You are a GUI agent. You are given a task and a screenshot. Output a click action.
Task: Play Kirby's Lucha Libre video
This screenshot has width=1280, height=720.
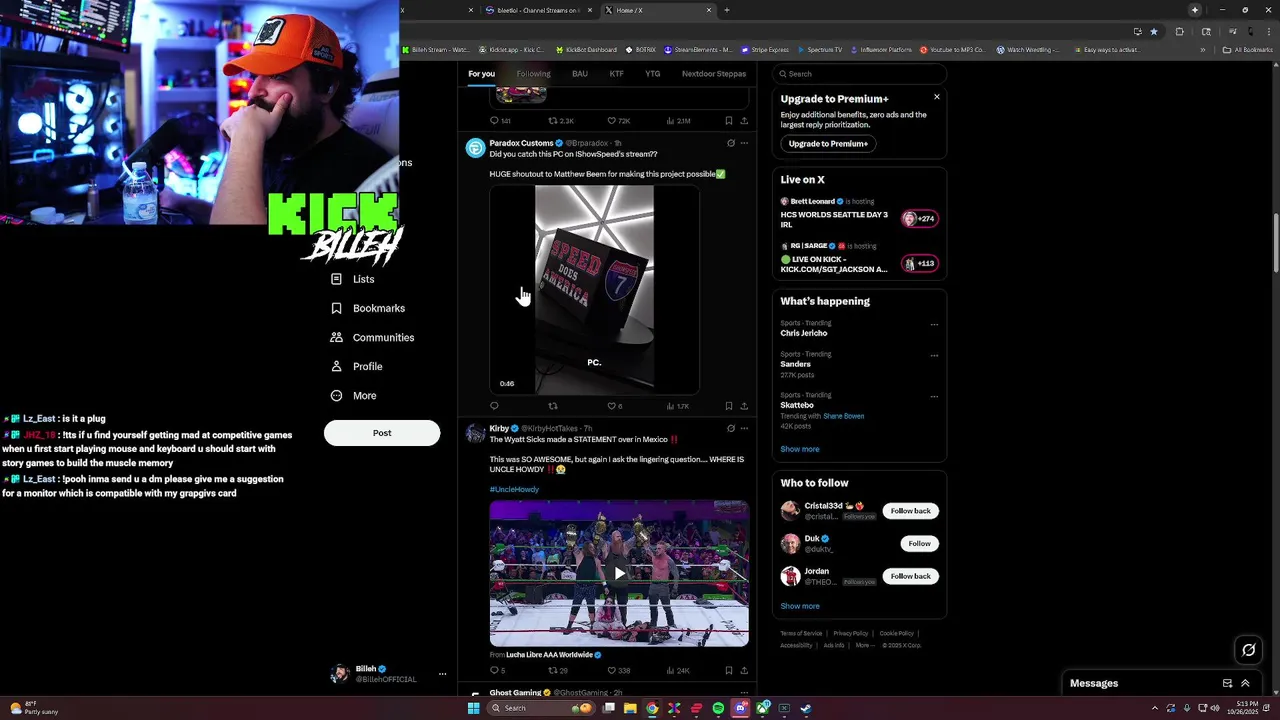[619, 573]
